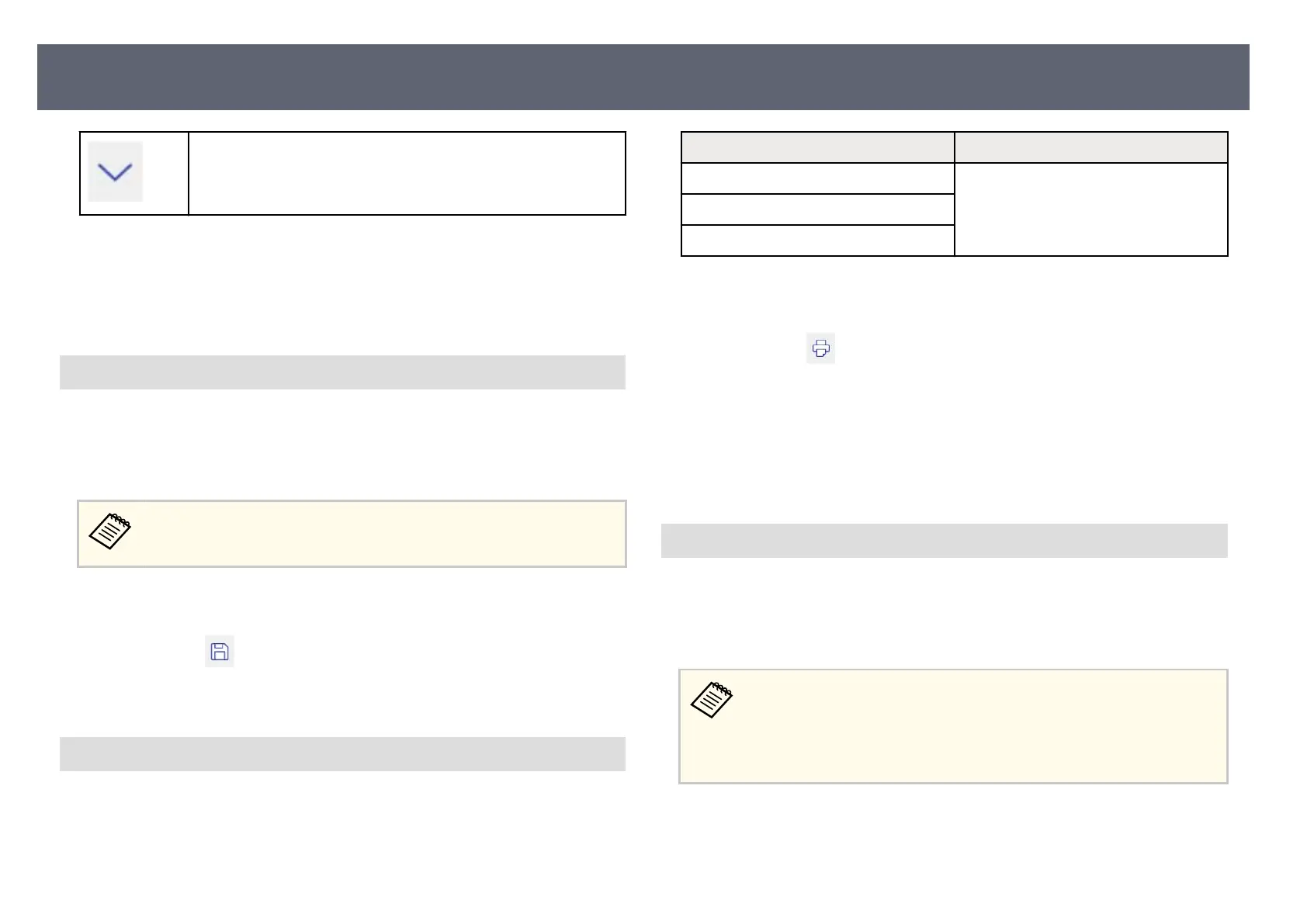The width and height of the screenshot is (1307, 924).
Task: Click the down chevron arrow icon
Action: [115, 172]
